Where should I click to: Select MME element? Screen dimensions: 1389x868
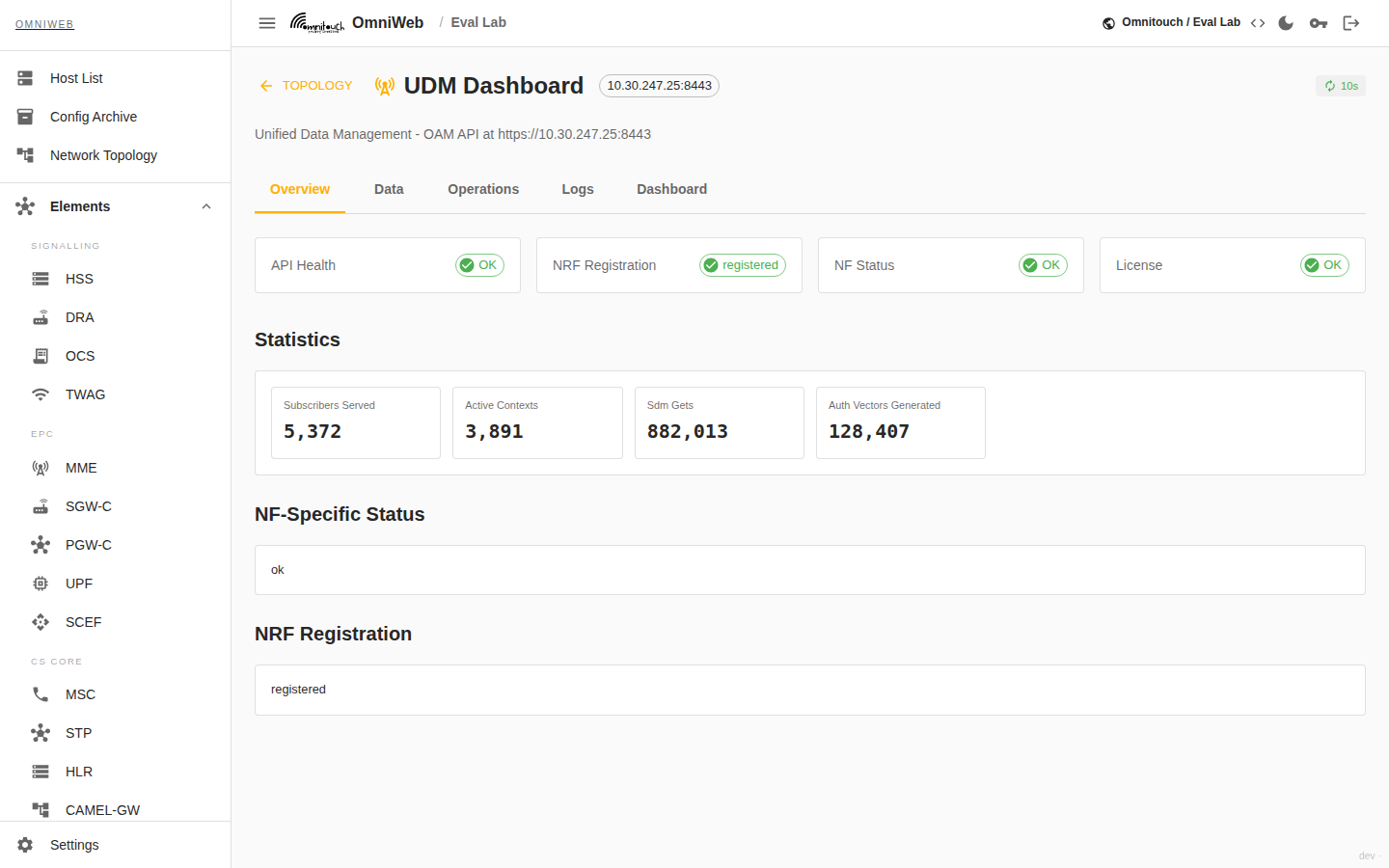(116, 468)
